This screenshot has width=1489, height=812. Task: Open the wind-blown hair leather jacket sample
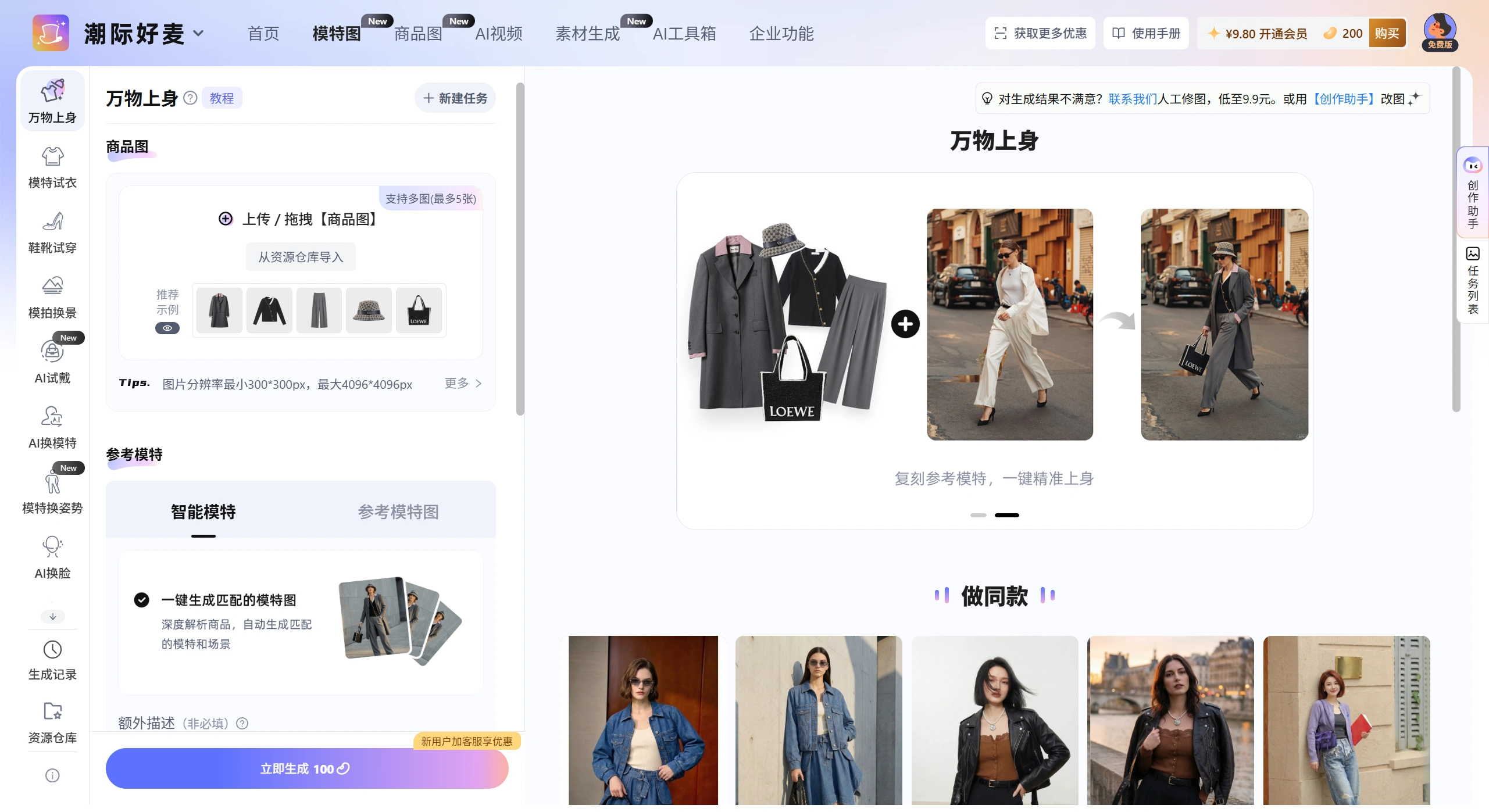click(995, 721)
